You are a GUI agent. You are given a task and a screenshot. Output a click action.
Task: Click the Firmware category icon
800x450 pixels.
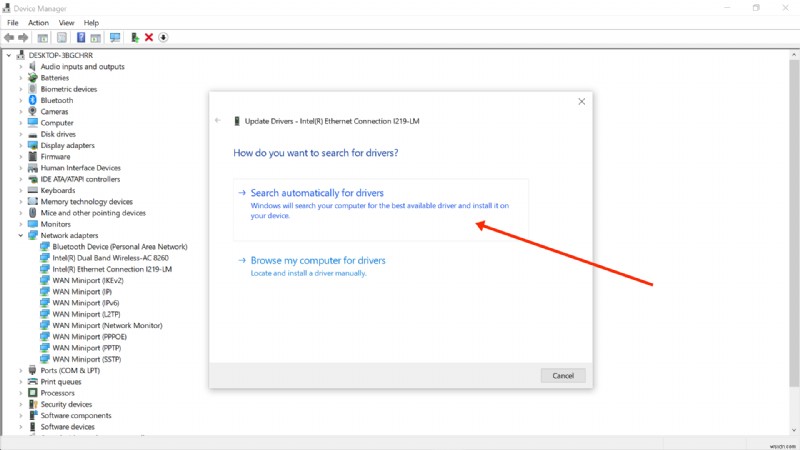coord(33,157)
